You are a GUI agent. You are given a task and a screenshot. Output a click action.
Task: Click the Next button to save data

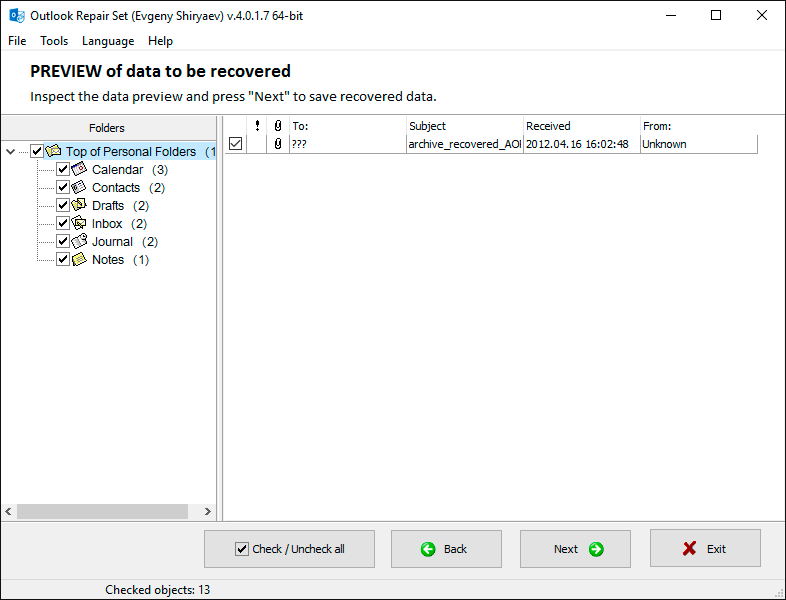click(575, 549)
